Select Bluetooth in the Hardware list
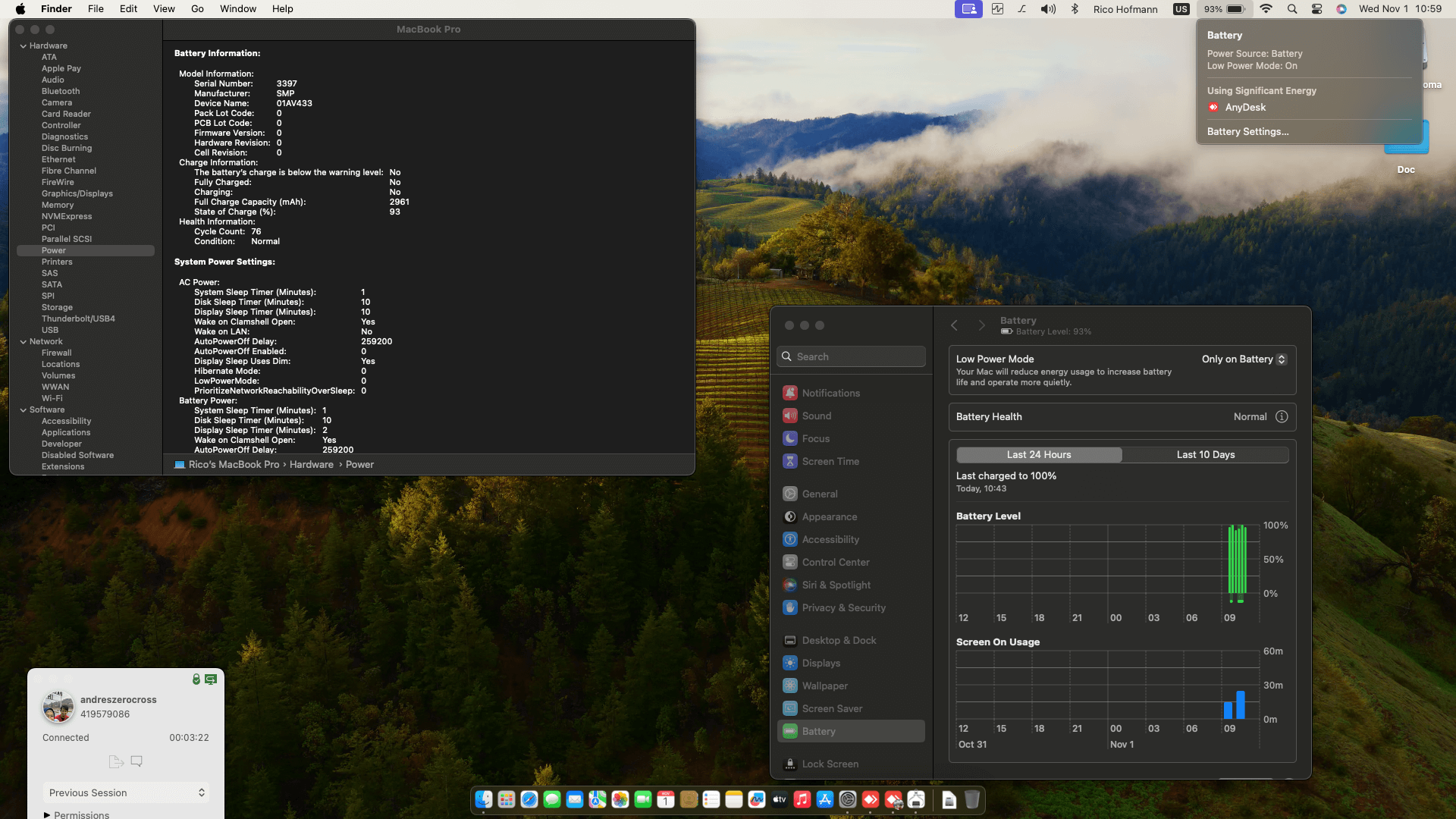This screenshot has width=1456, height=819. (x=61, y=91)
